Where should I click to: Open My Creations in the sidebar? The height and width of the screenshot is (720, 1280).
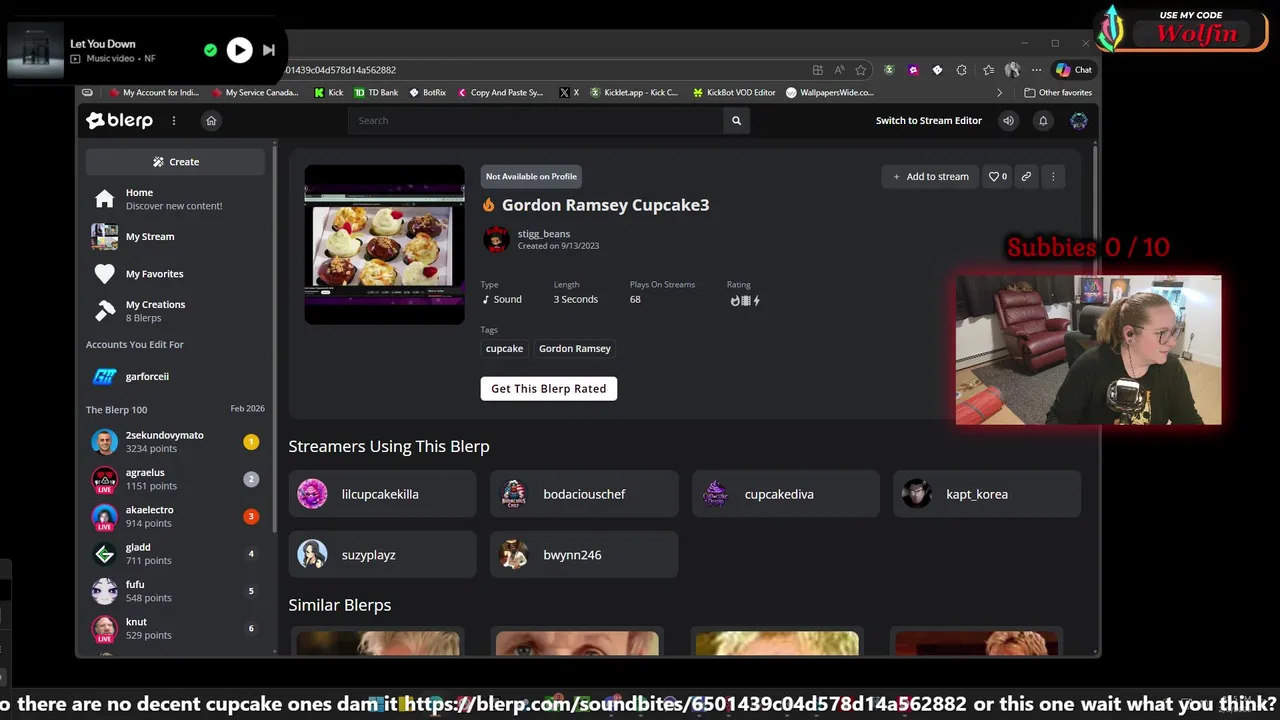tap(175, 311)
